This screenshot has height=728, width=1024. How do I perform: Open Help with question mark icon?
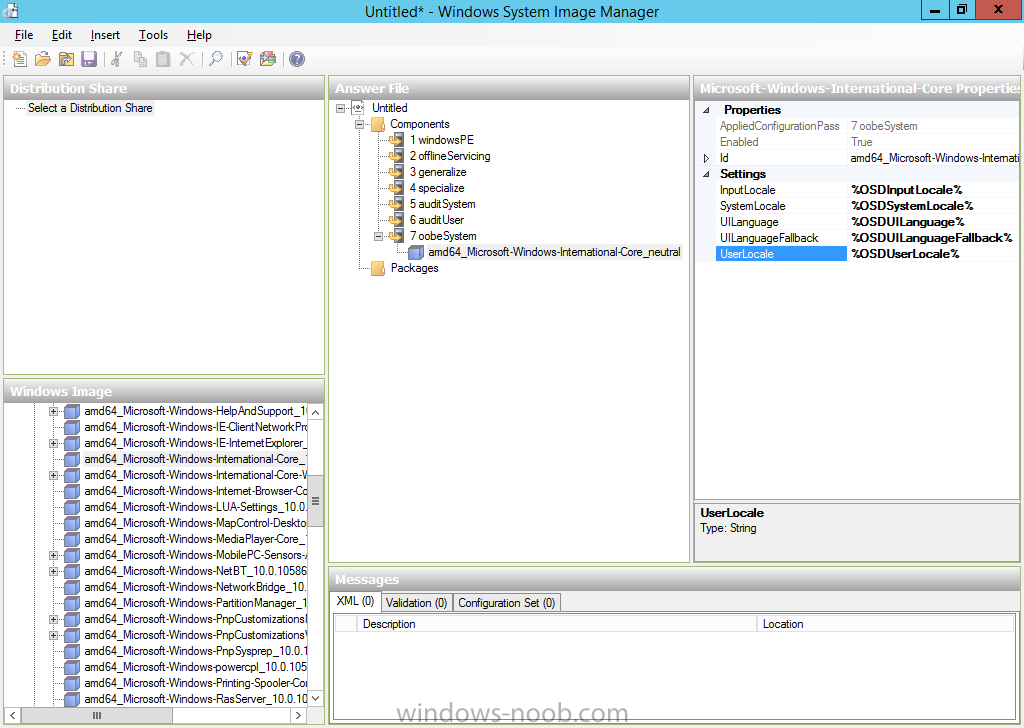click(296, 59)
